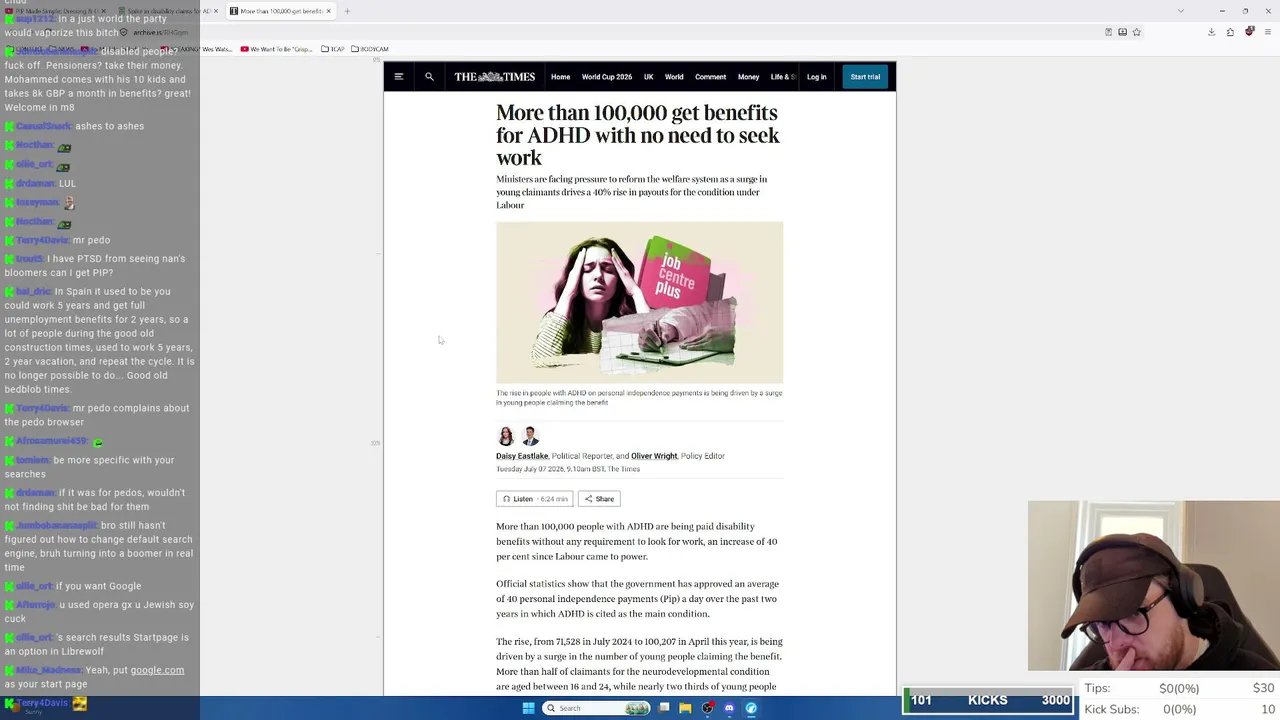
Task: Open the Comment section
Action: tap(710, 77)
